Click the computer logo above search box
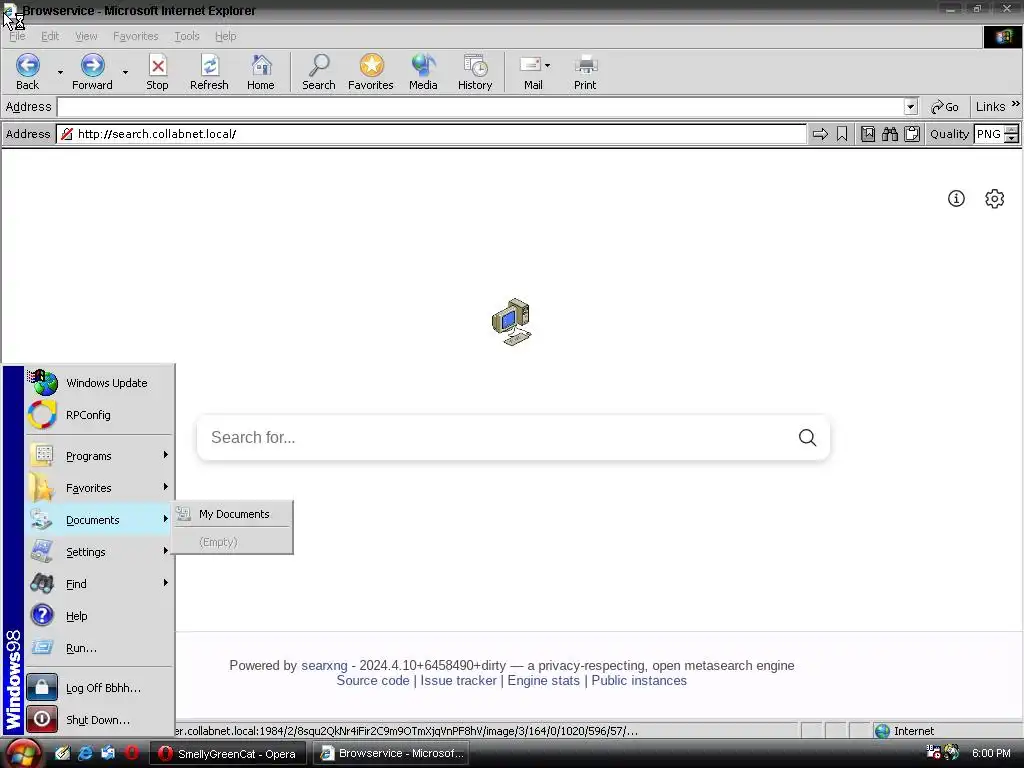Viewport: 1024px width, 768px height. 511,321
